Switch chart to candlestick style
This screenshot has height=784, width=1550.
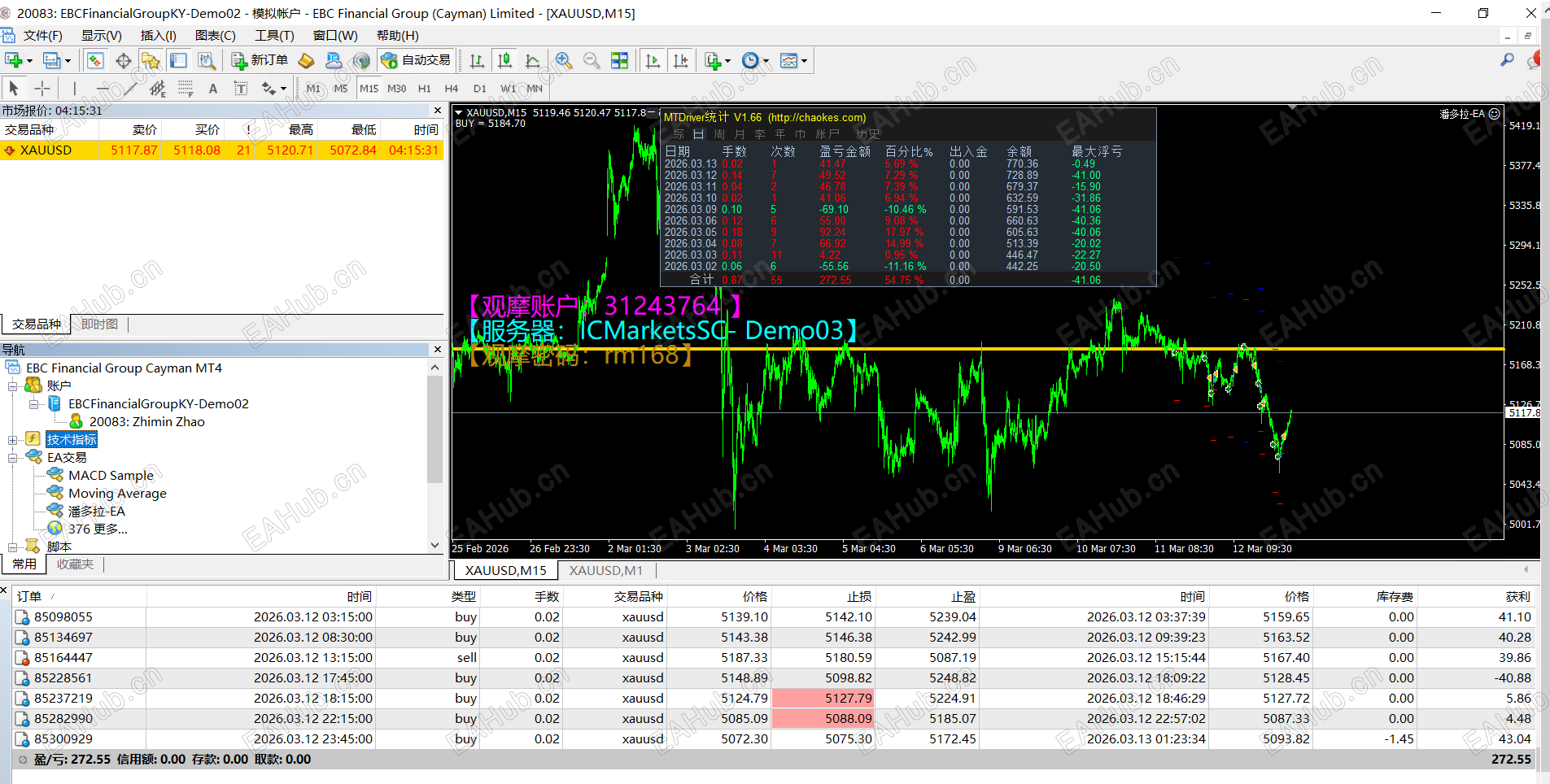tap(505, 60)
